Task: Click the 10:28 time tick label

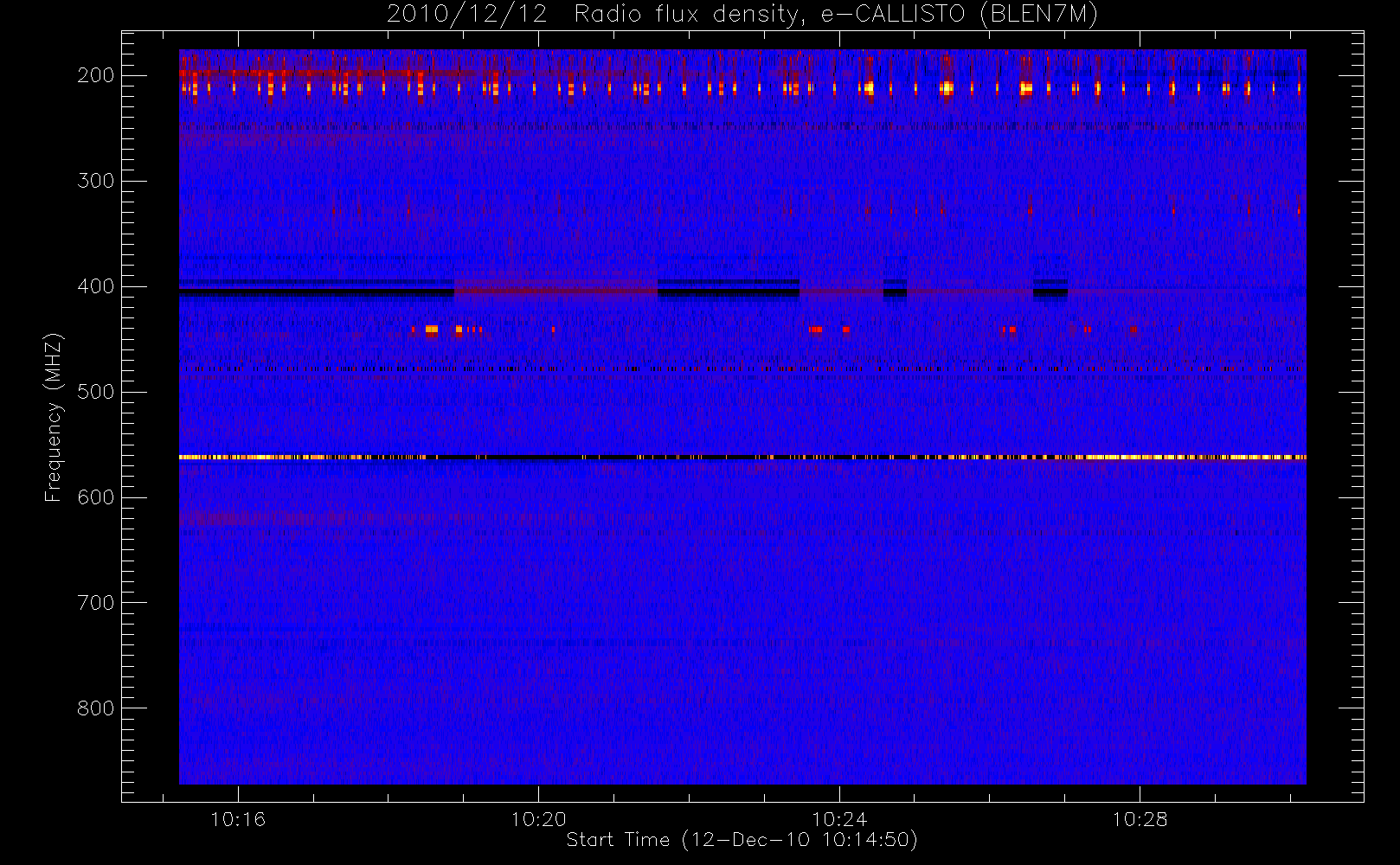Action: click(1140, 818)
